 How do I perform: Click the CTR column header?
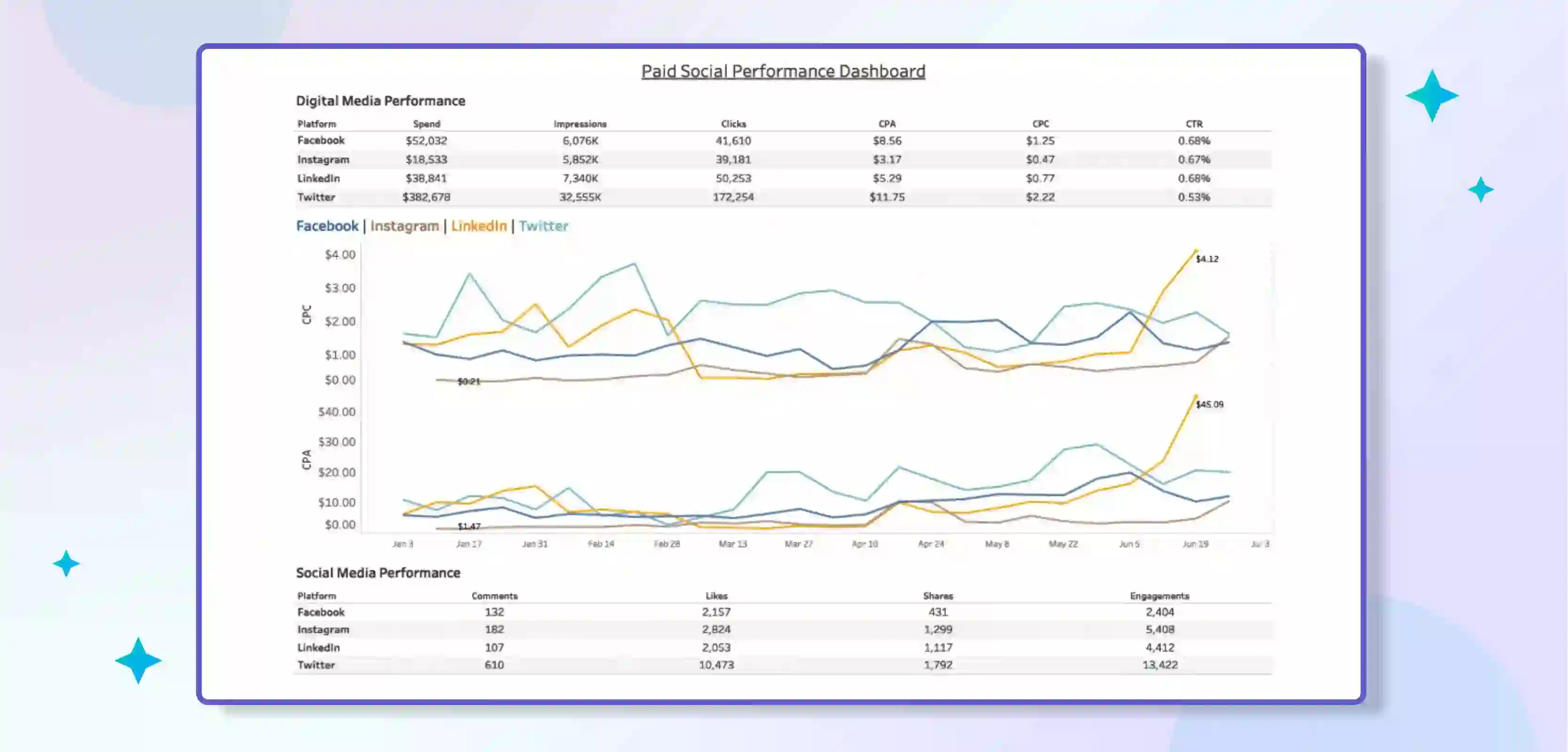1194,124
